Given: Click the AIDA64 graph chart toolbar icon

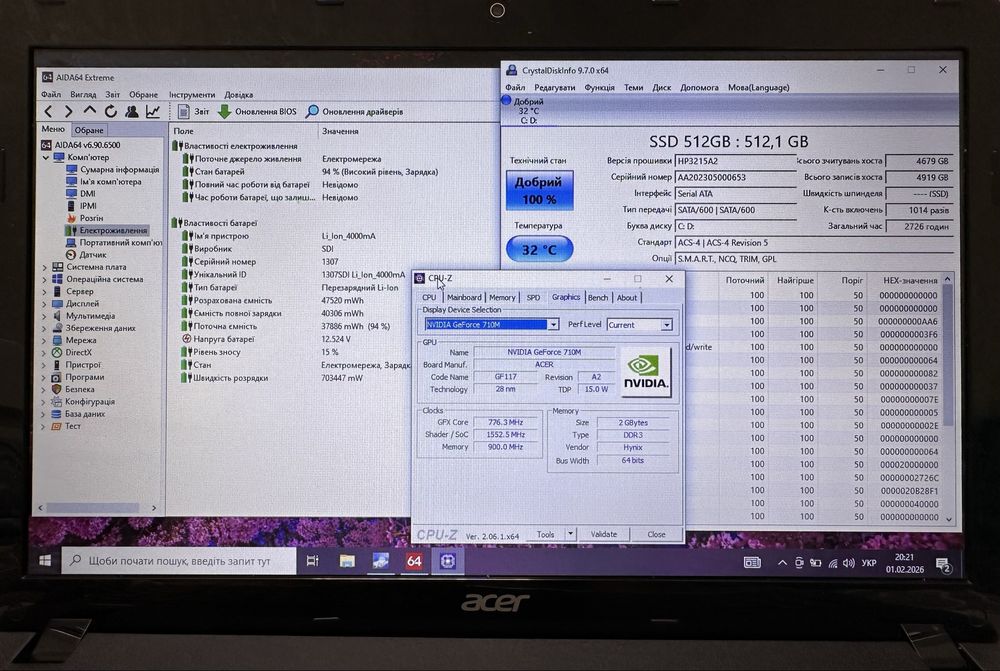Looking at the screenshot, I should point(153,112).
